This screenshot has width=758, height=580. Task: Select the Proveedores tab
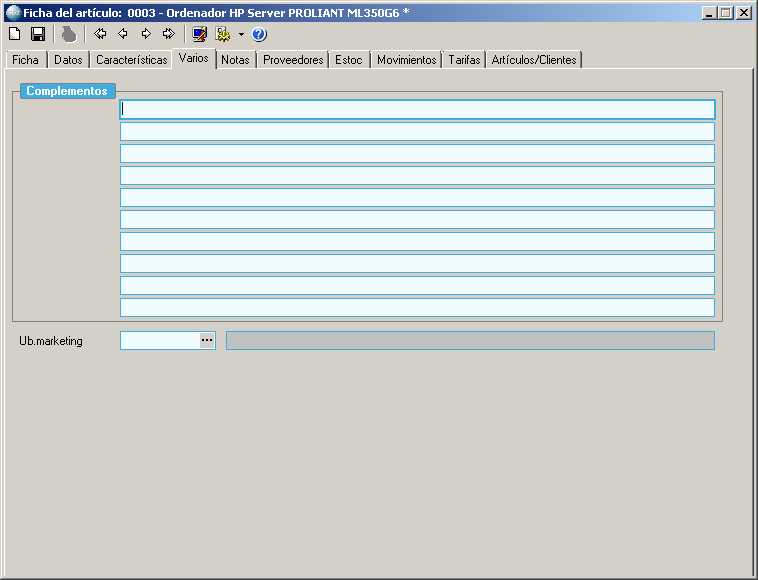(x=293, y=60)
